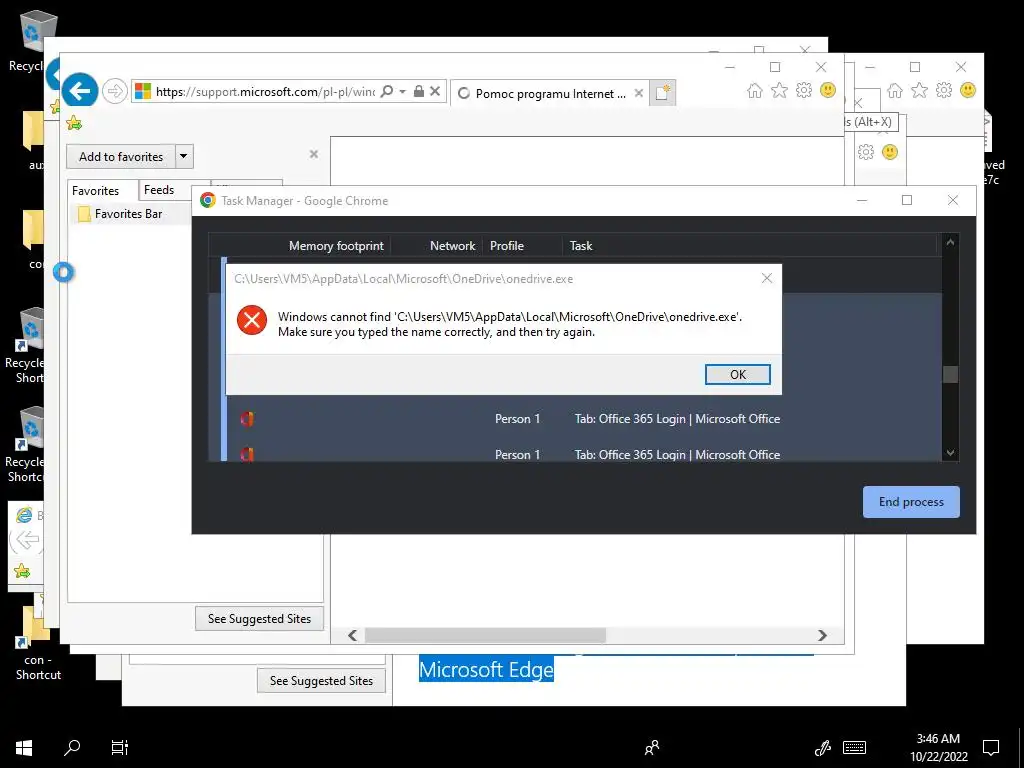Click Task Manager scrollbar up arrow
Screen dimensions: 1024x768
click(x=950, y=242)
